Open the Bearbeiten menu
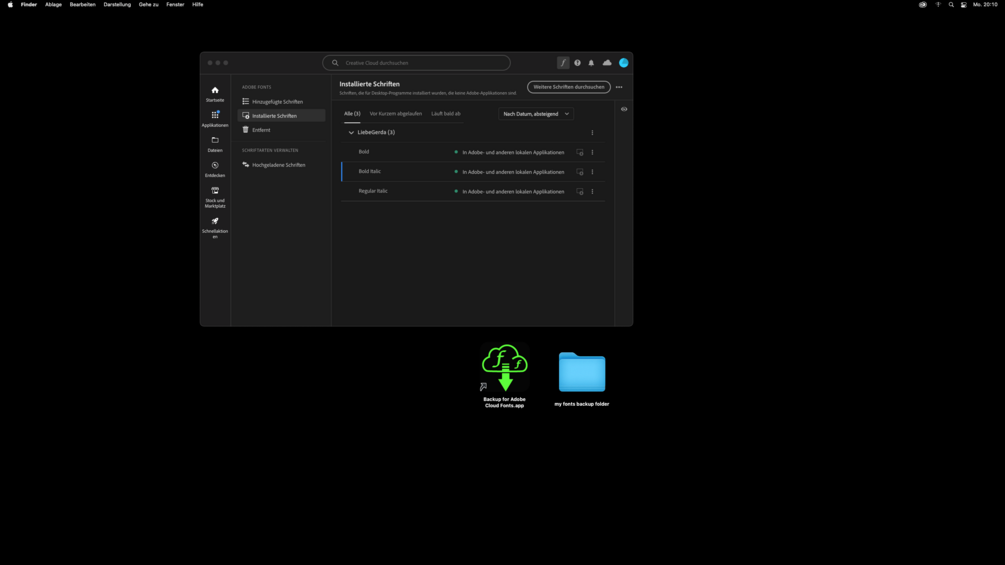 pyautogui.click(x=83, y=4)
